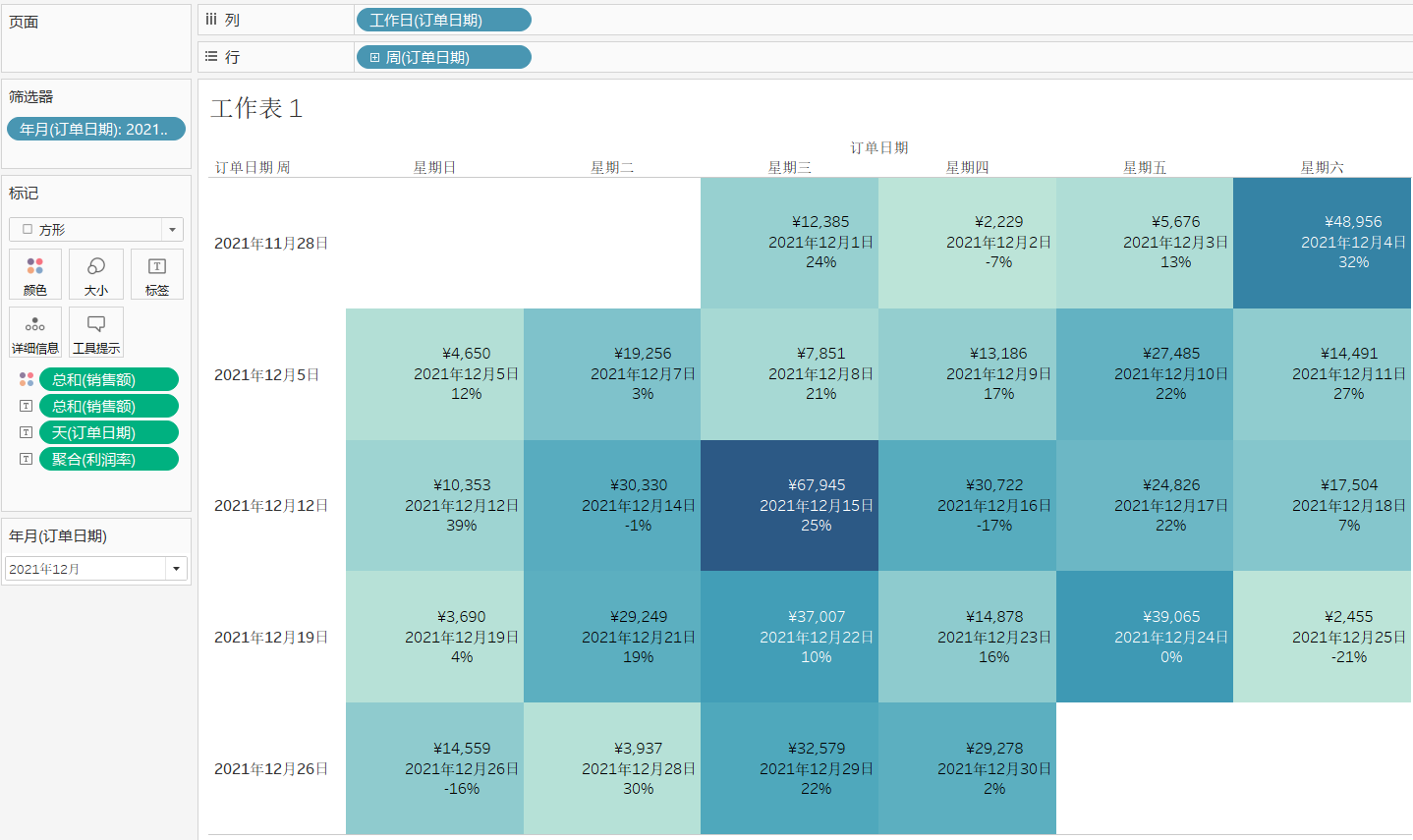The width and height of the screenshot is (1413, 840).
Task: Open the Size marks card button
Action: tap(96, 274)
